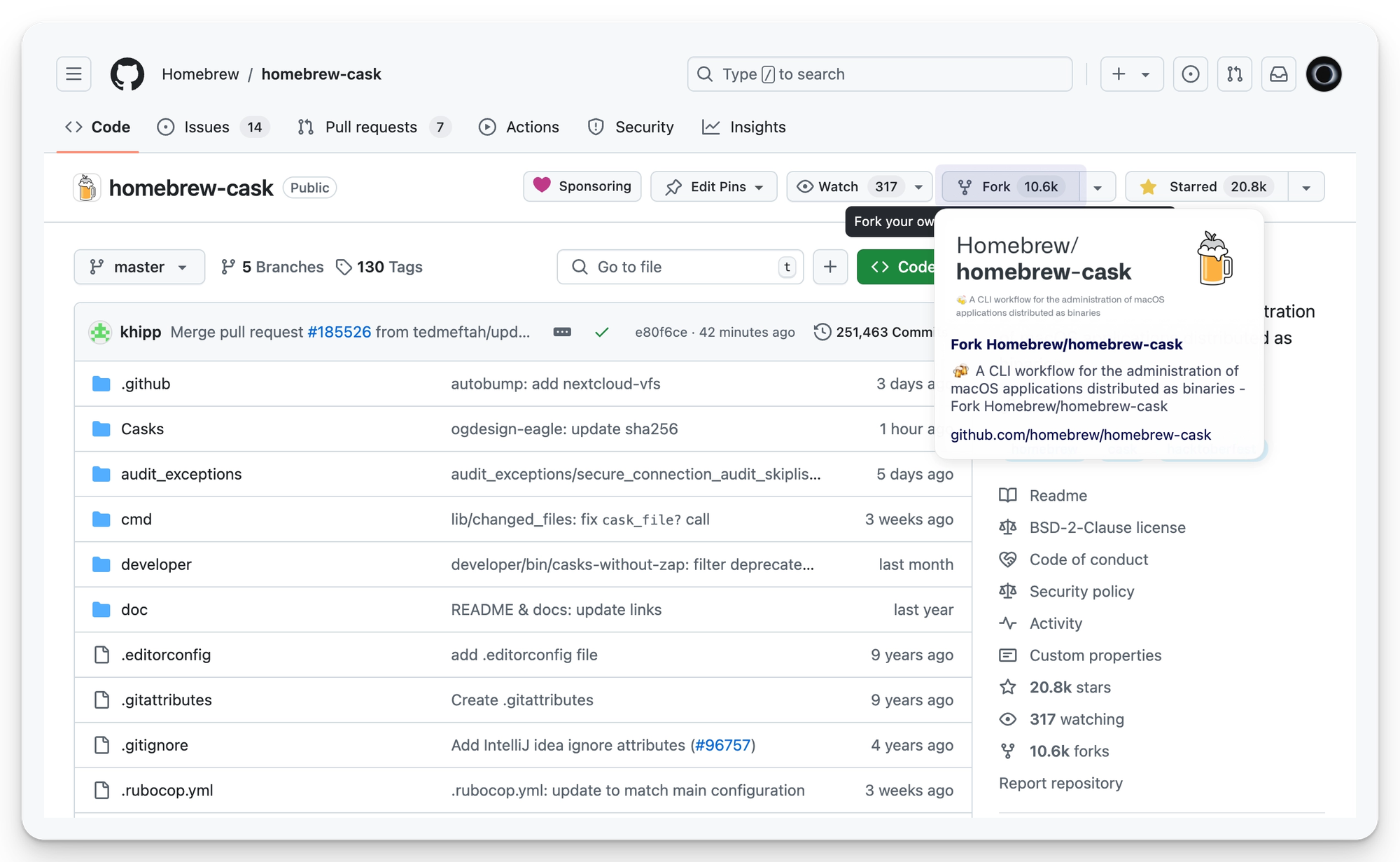Click the GitHub Octocat logo
This screenshot has height=862, width=1400.
click(127, 74)
